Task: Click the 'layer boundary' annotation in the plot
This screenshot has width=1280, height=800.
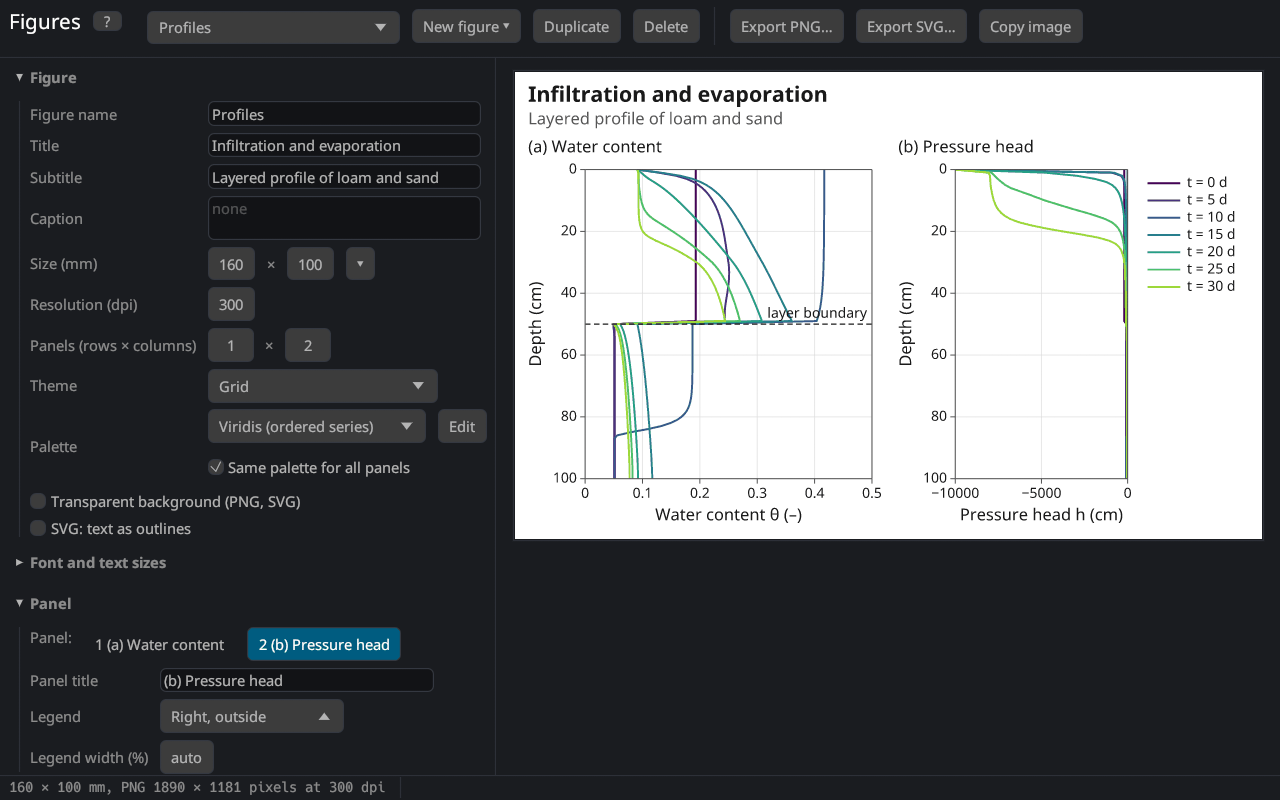Action: click(x=817, y=313)
